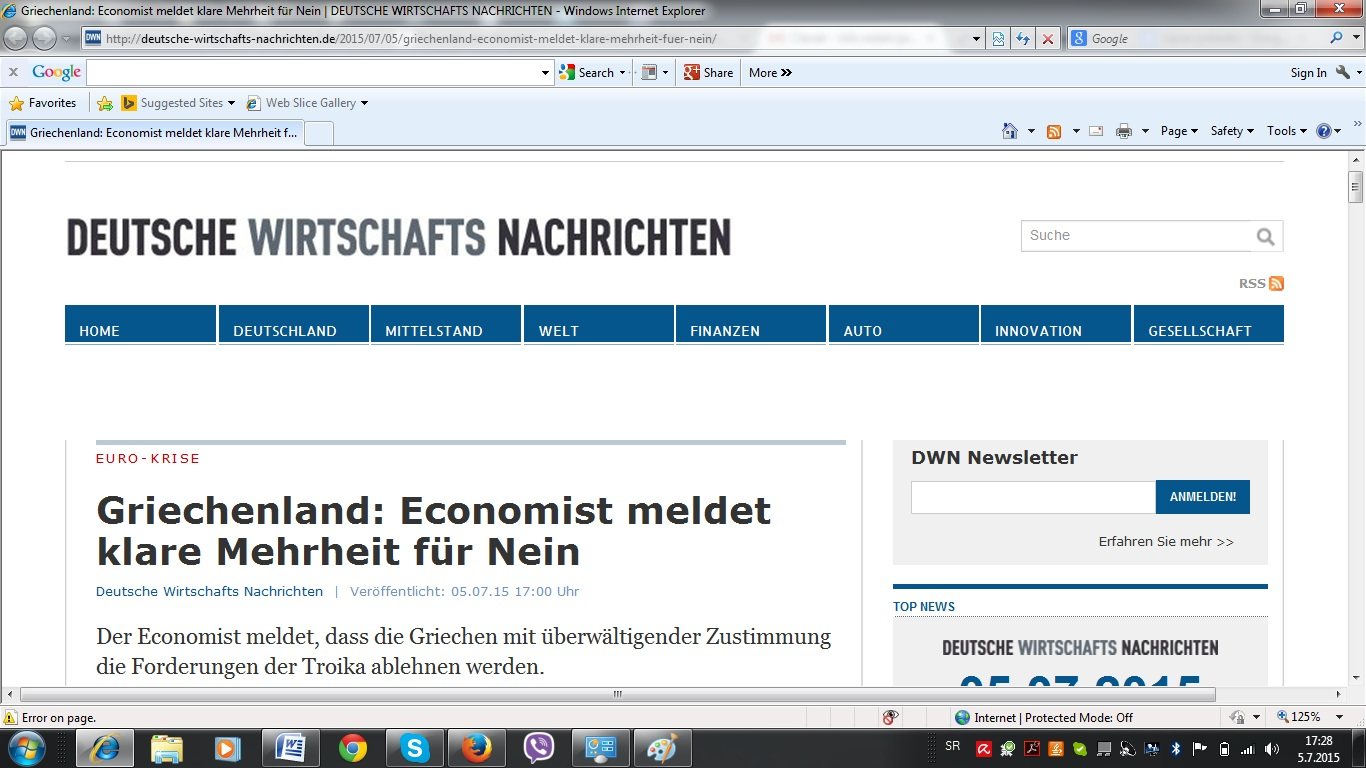The image size is (1366, 768).
Task: Click the privacy report eye icon in status bar
Action: [x=891, y=717]
